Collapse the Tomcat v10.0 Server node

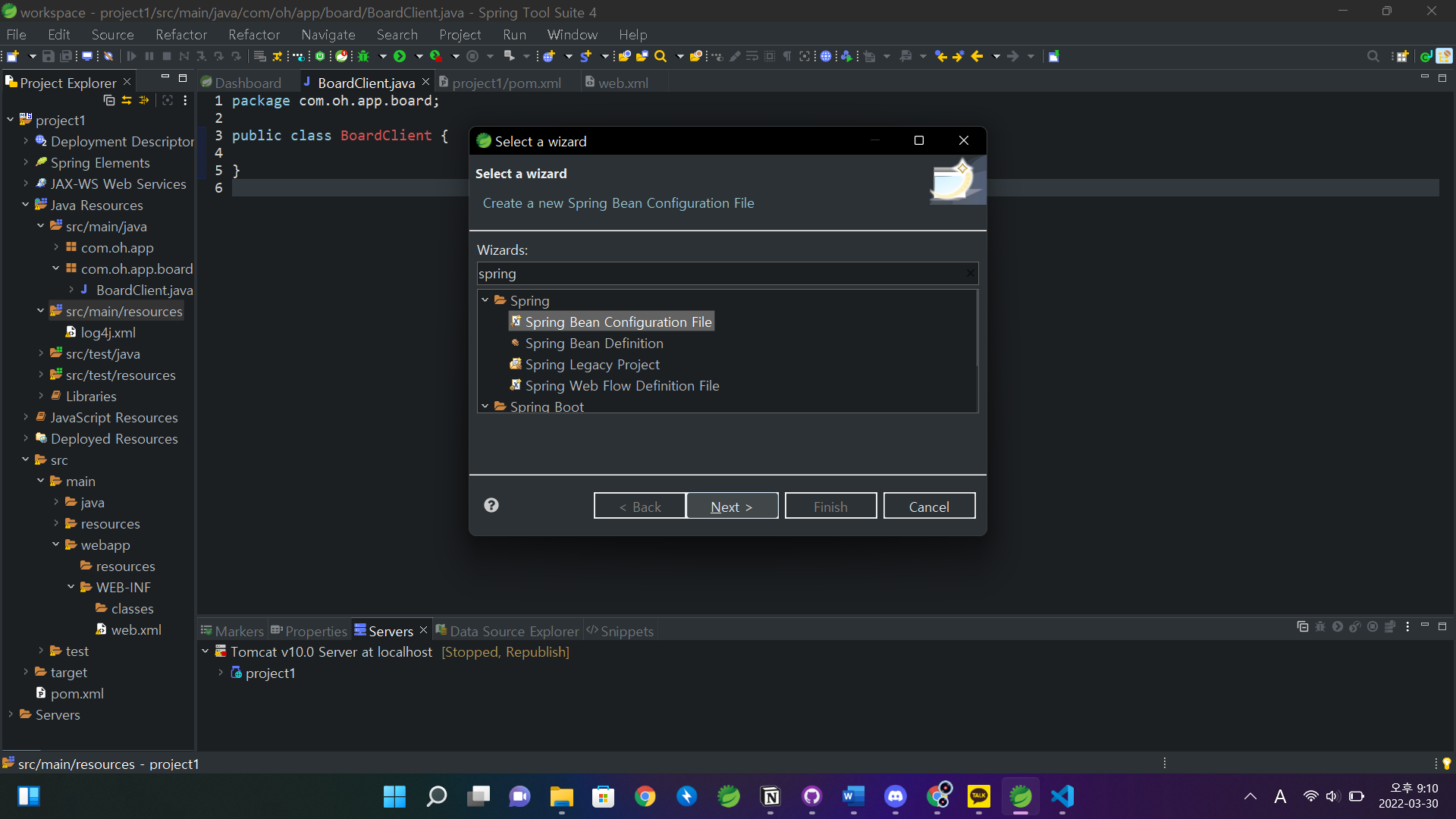[x=206, y=651]
